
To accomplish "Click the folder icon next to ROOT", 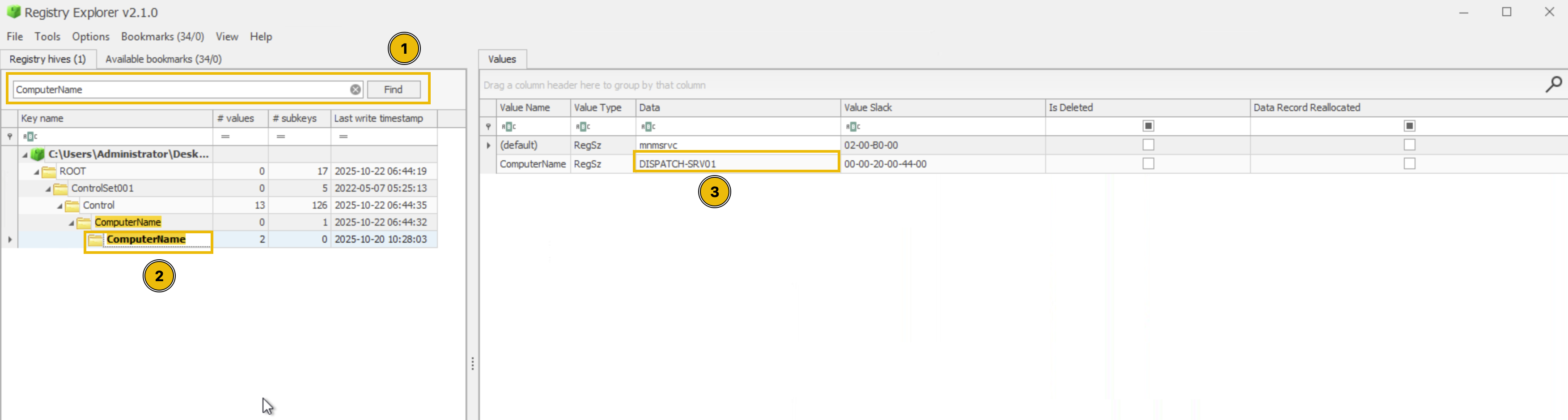I will coord(49,171).
